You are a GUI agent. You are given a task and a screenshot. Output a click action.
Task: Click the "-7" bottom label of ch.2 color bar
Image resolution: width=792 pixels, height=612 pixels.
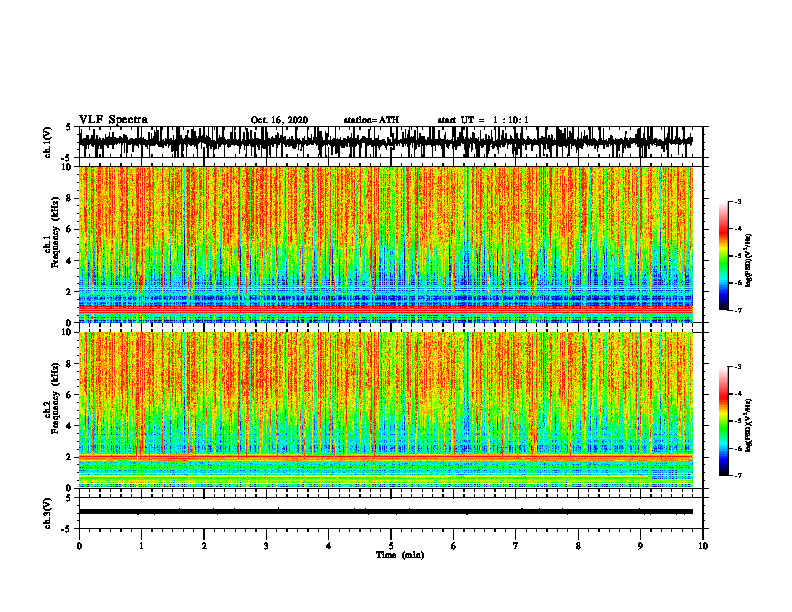pyautogui.click(x=738, y=475)
